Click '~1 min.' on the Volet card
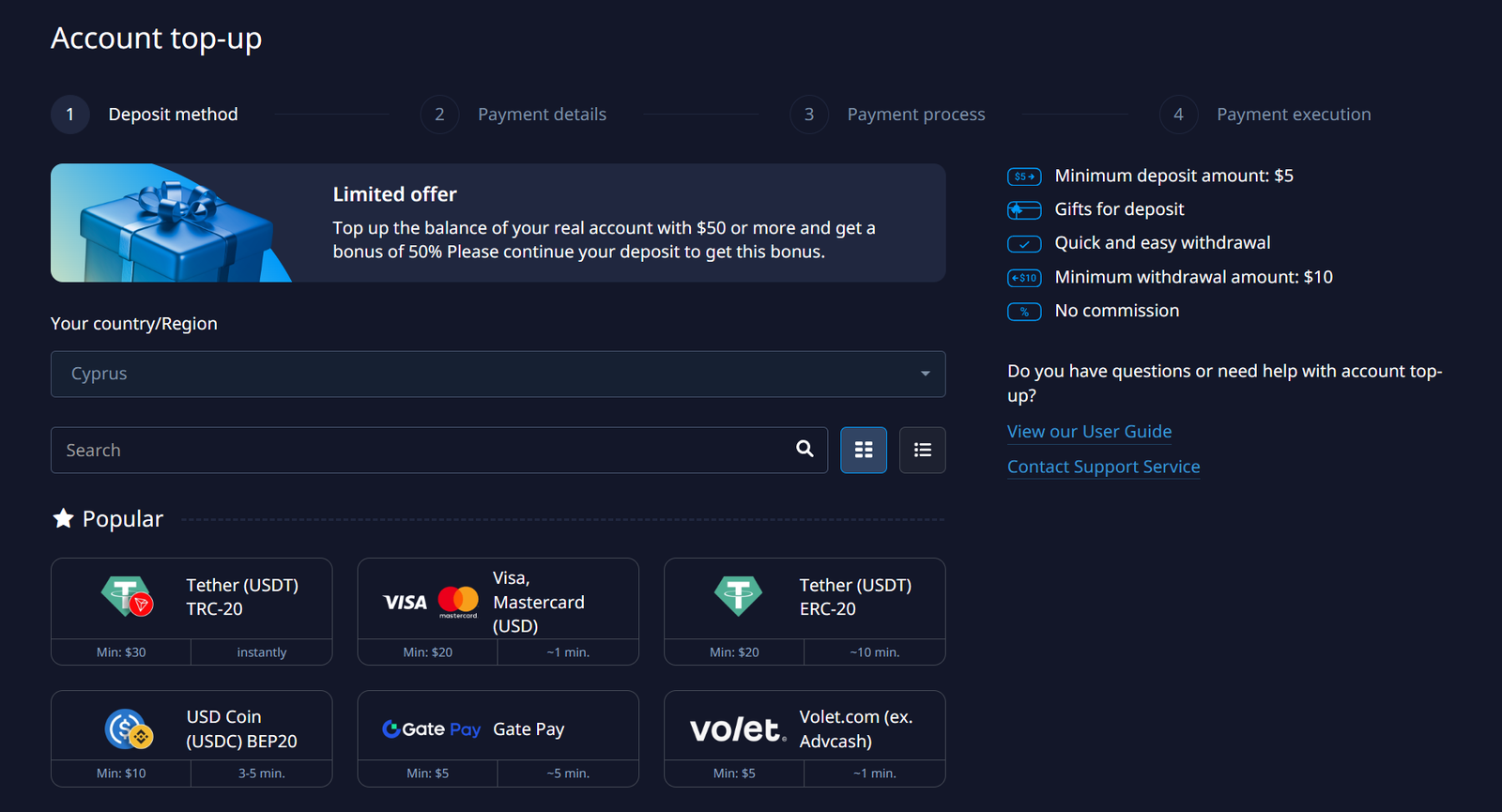 pyautogui.click(x=875, y=774)
